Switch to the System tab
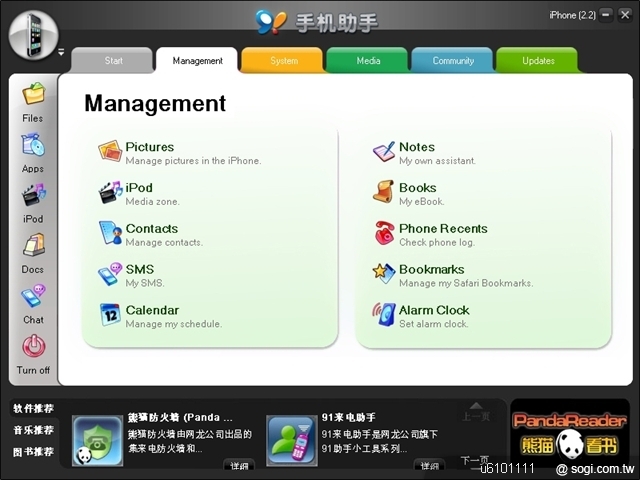 (x=283, y=60)
